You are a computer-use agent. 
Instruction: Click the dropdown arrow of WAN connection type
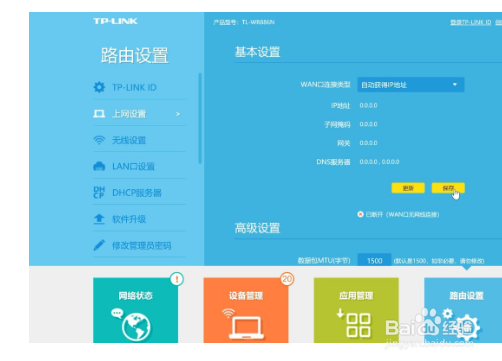455,85
